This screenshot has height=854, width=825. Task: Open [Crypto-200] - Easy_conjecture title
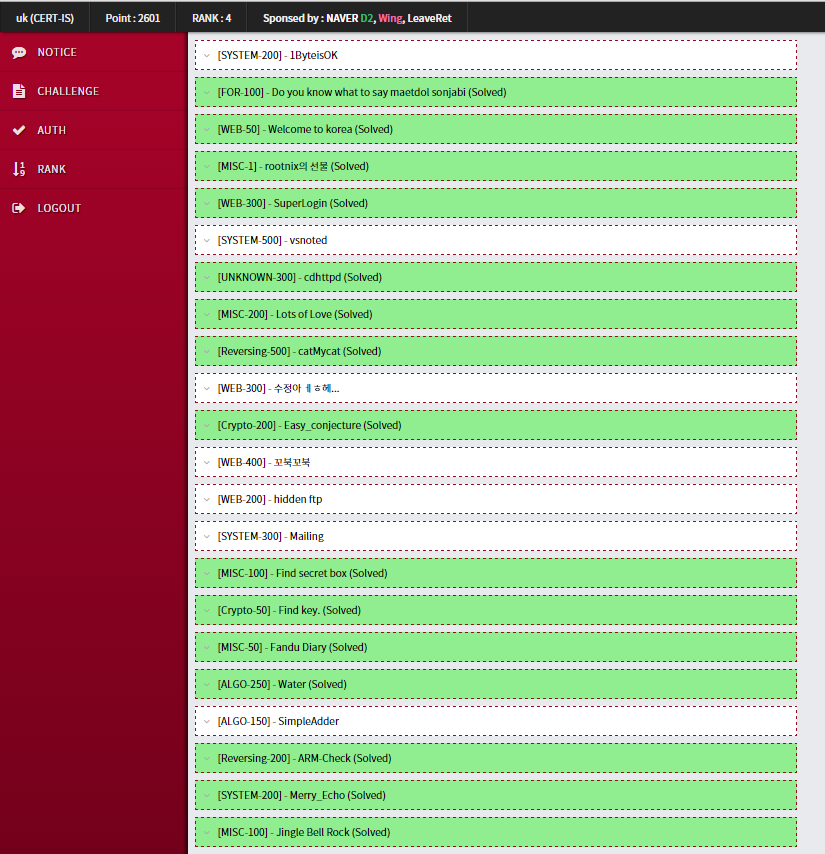309,425
